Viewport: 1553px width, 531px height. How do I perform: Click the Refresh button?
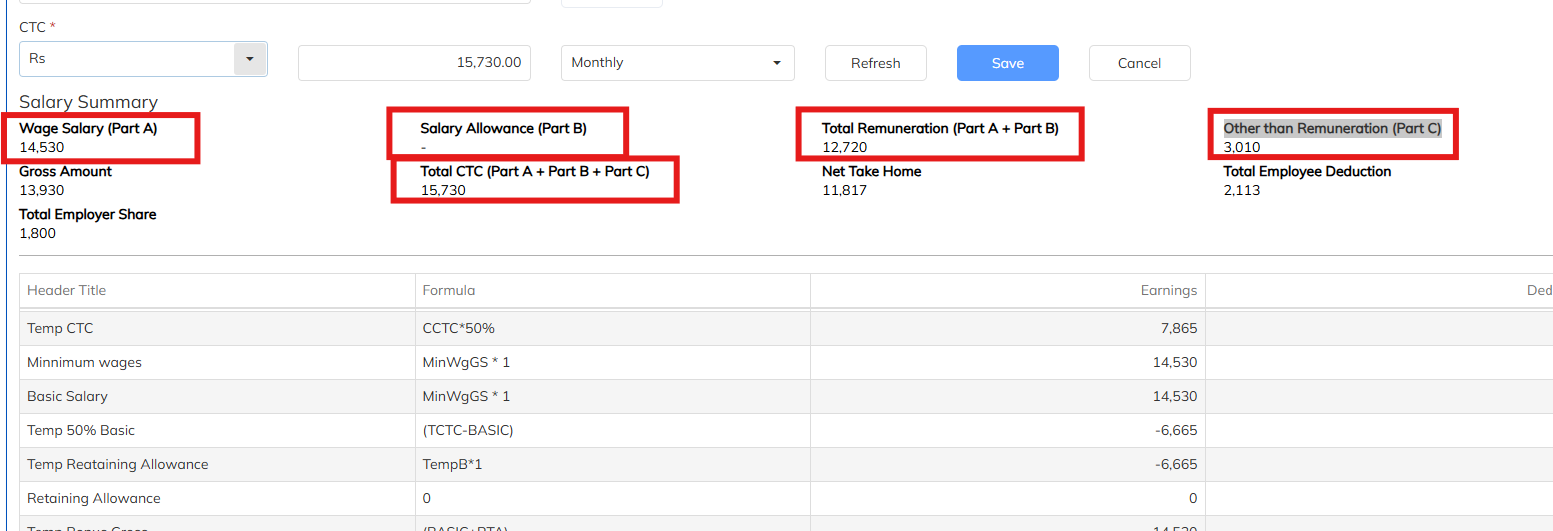(875, 63)
